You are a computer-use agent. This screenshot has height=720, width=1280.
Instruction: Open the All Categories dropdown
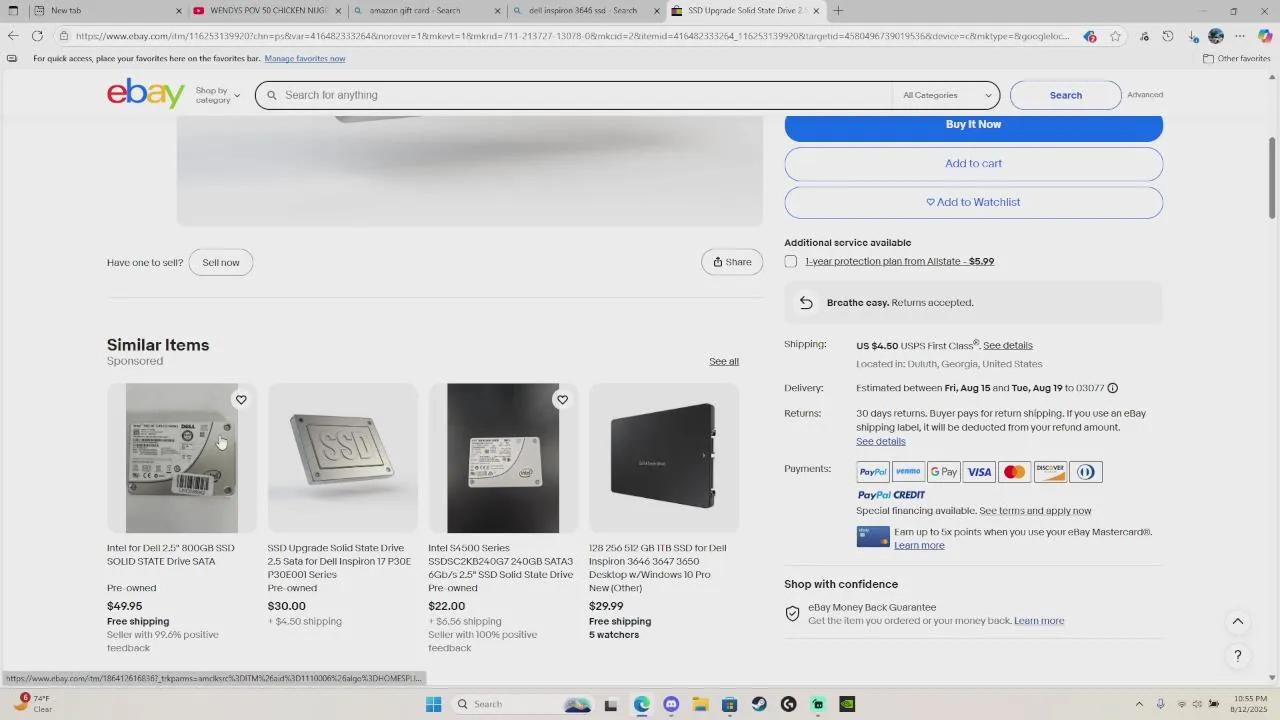[947, 95]
